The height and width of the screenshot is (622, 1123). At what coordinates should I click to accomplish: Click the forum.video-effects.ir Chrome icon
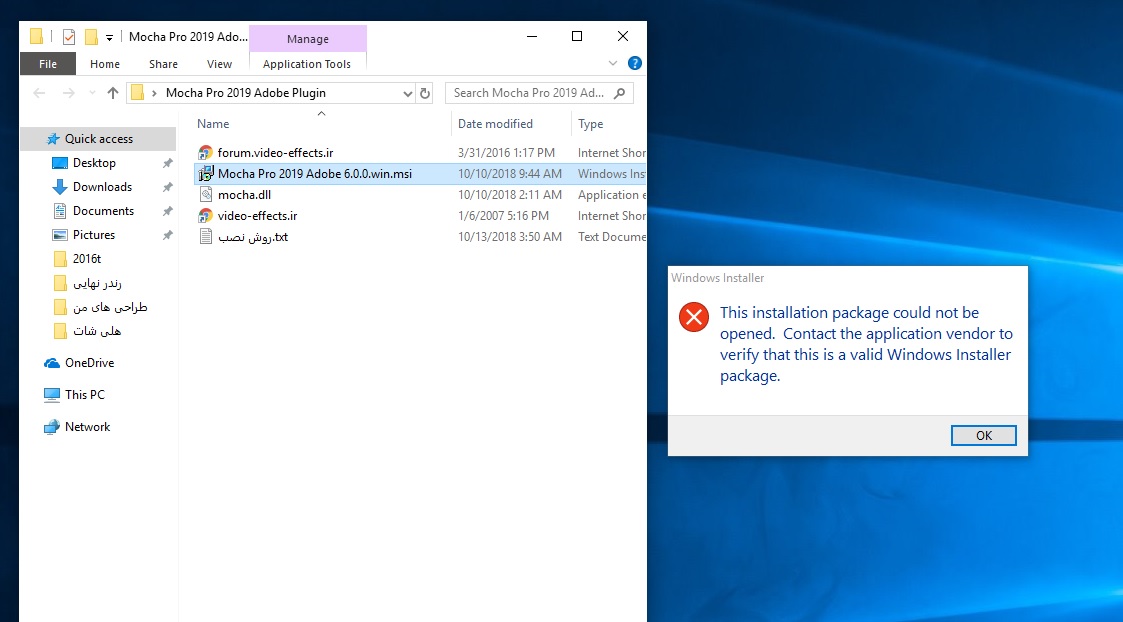[206, 153]
